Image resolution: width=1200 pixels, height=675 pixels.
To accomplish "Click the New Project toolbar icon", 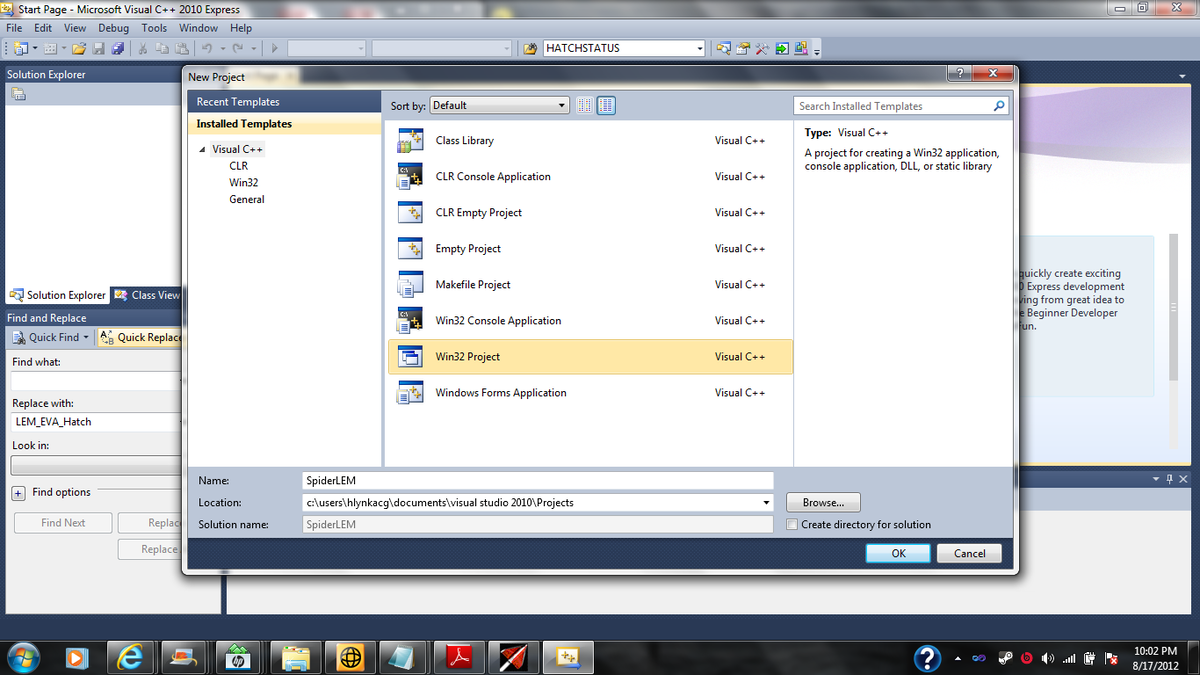I will (20, 48).
